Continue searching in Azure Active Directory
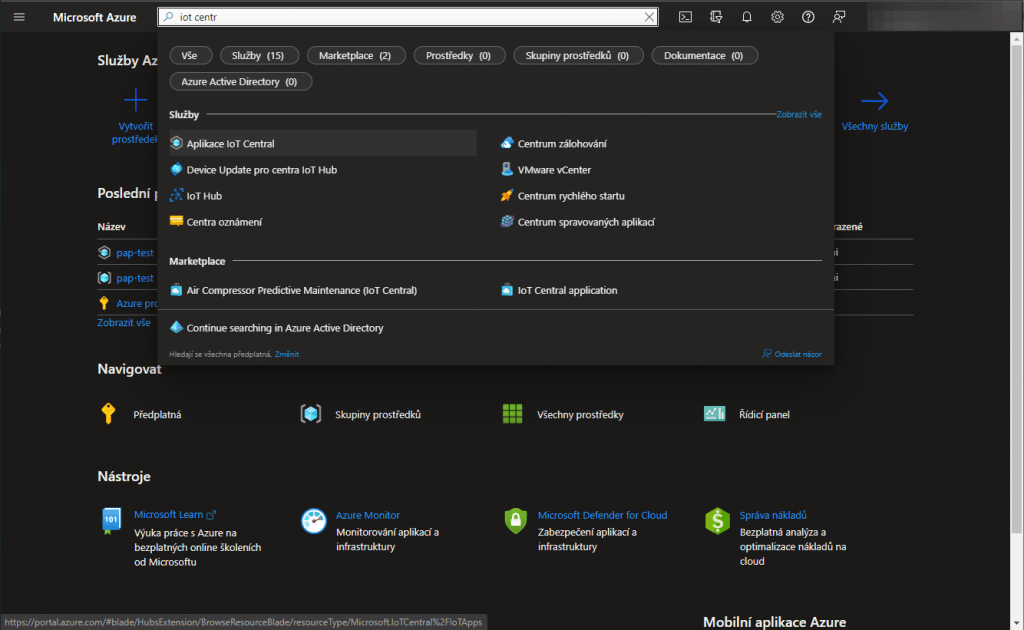The image size is (1024, 630). (x=284, y=328)
